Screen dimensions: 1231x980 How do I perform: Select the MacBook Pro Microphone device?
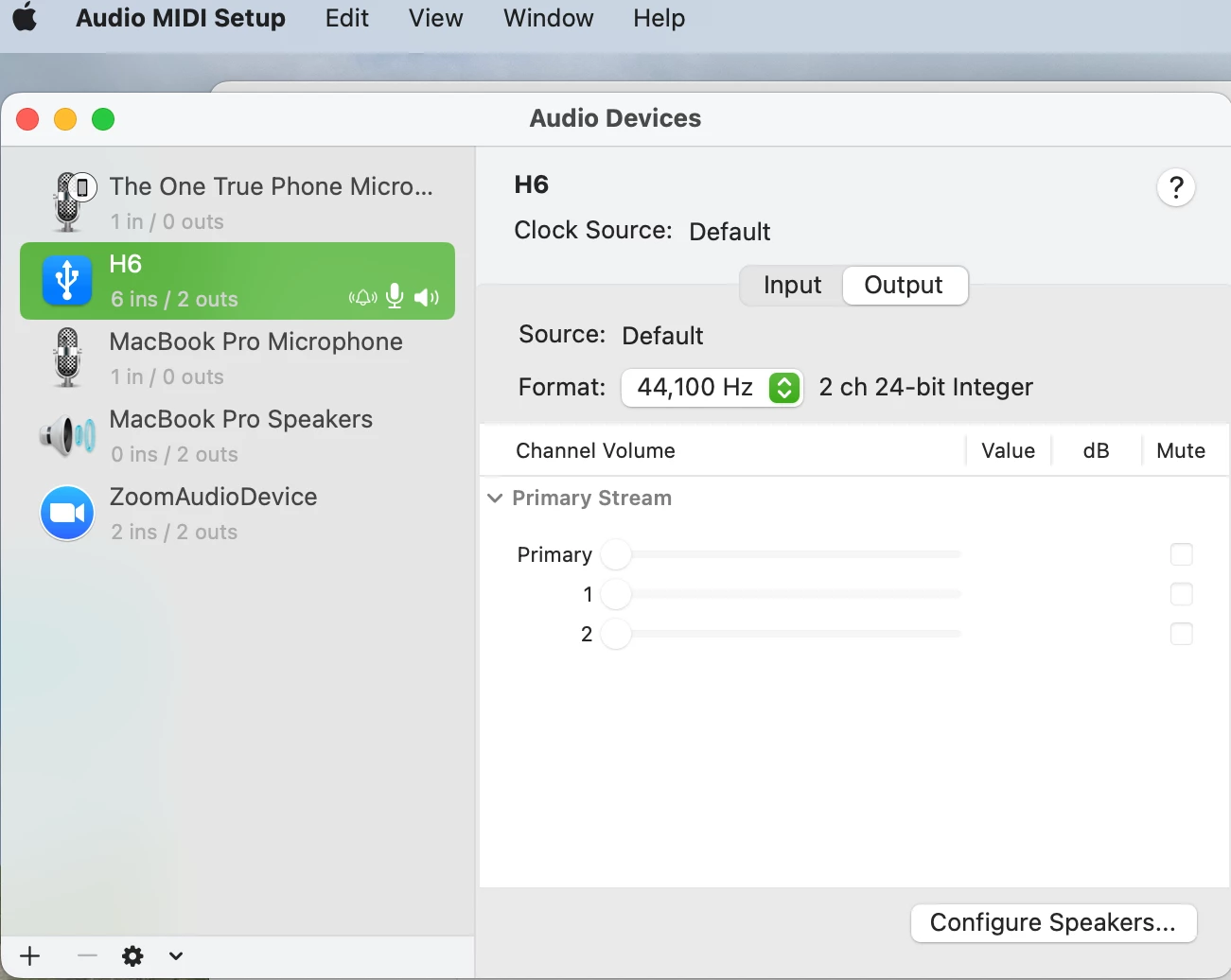point(237,359)
